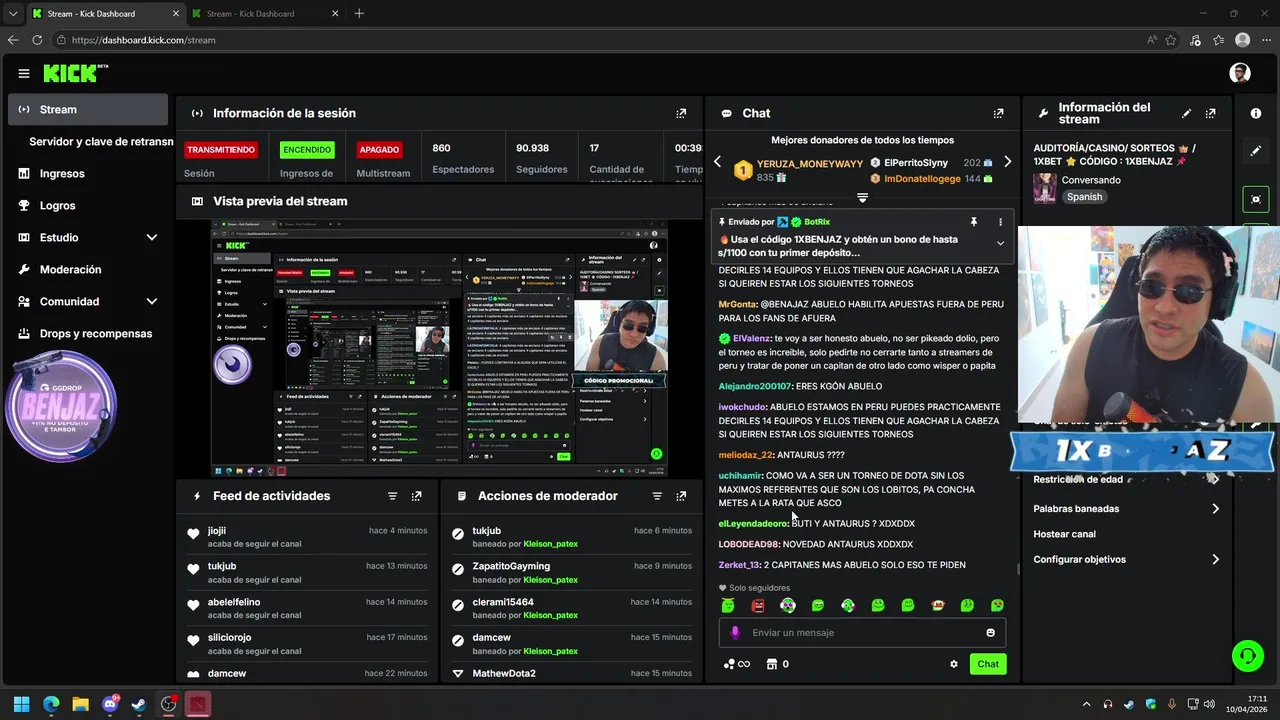
Task: Edit stream info with pencil in panel header
Action: click(x=1186, y=113)
